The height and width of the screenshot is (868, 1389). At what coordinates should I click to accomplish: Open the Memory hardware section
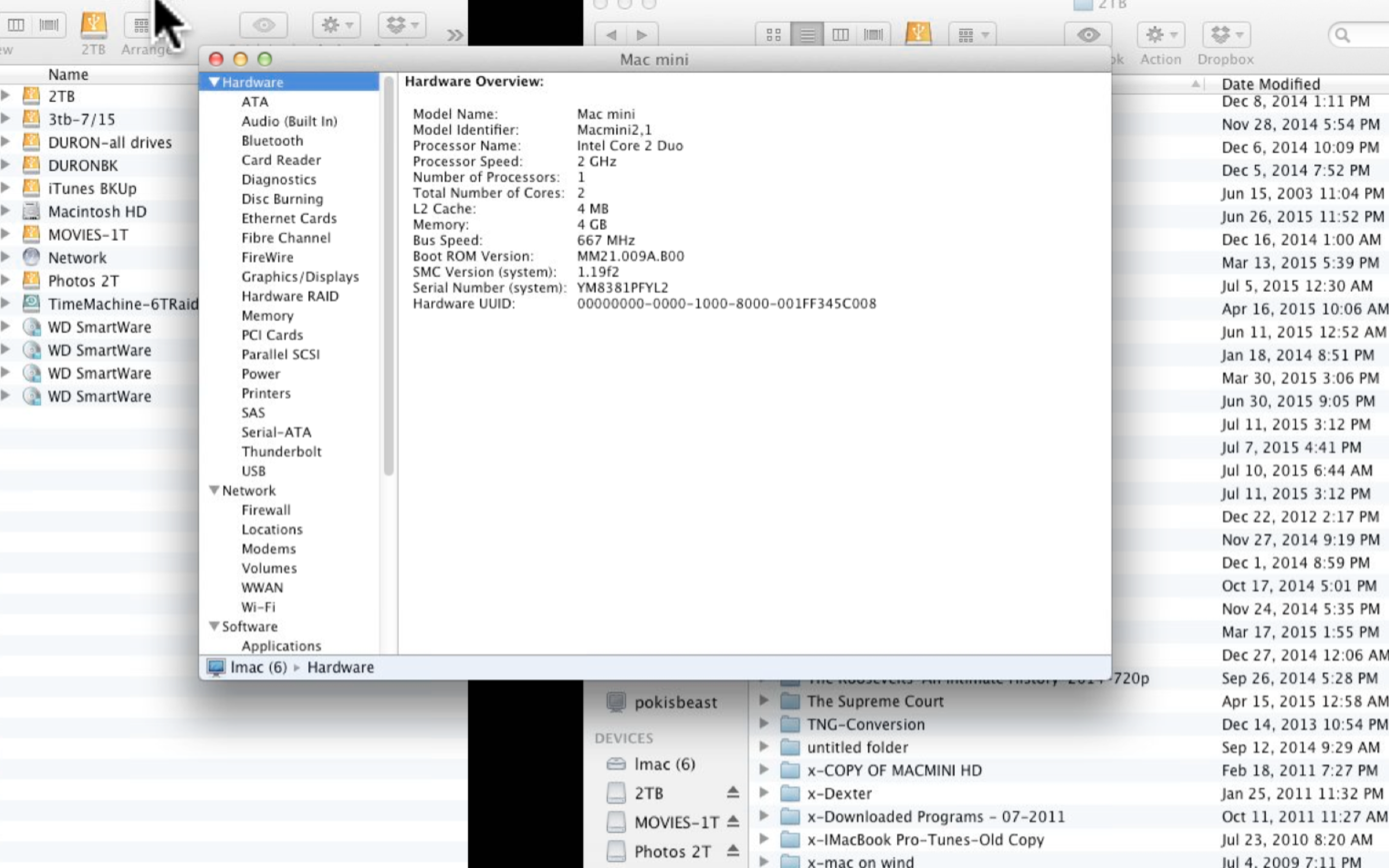click(267, 316)
